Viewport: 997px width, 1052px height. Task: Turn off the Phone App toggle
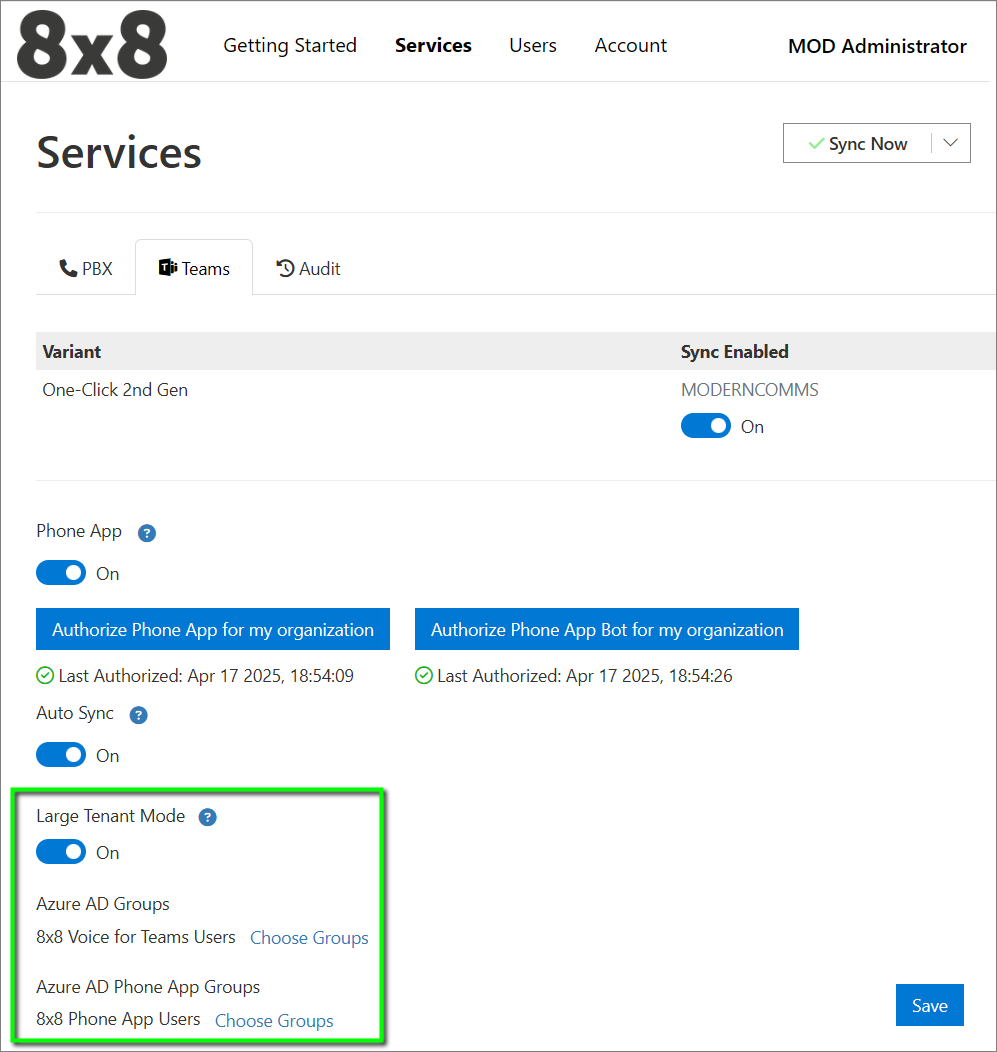[61, 573]
